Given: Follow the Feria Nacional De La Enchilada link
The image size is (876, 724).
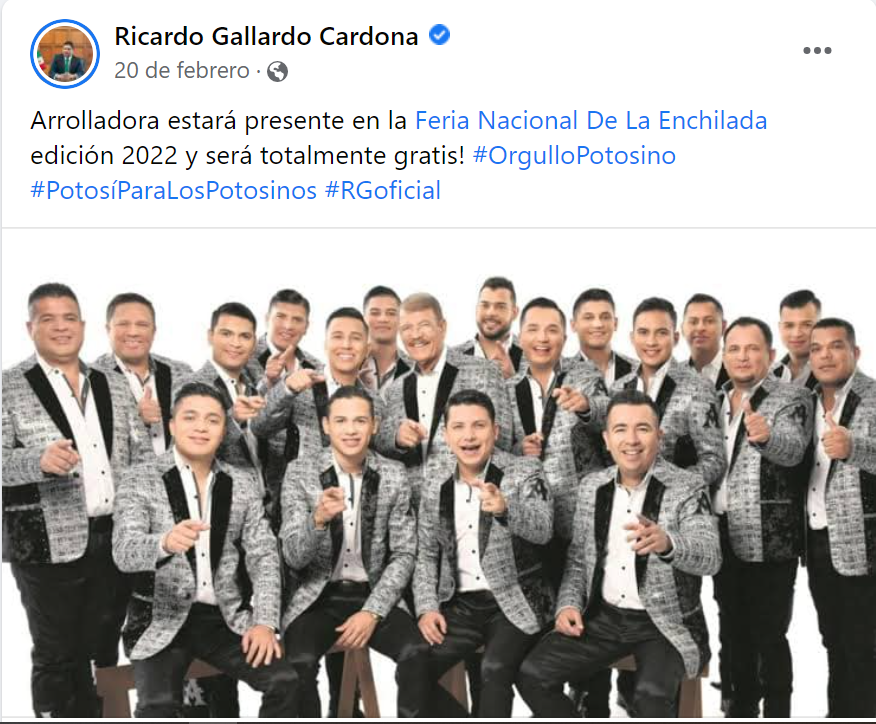Looking at the screenshot, I should [x=591, y=121].
